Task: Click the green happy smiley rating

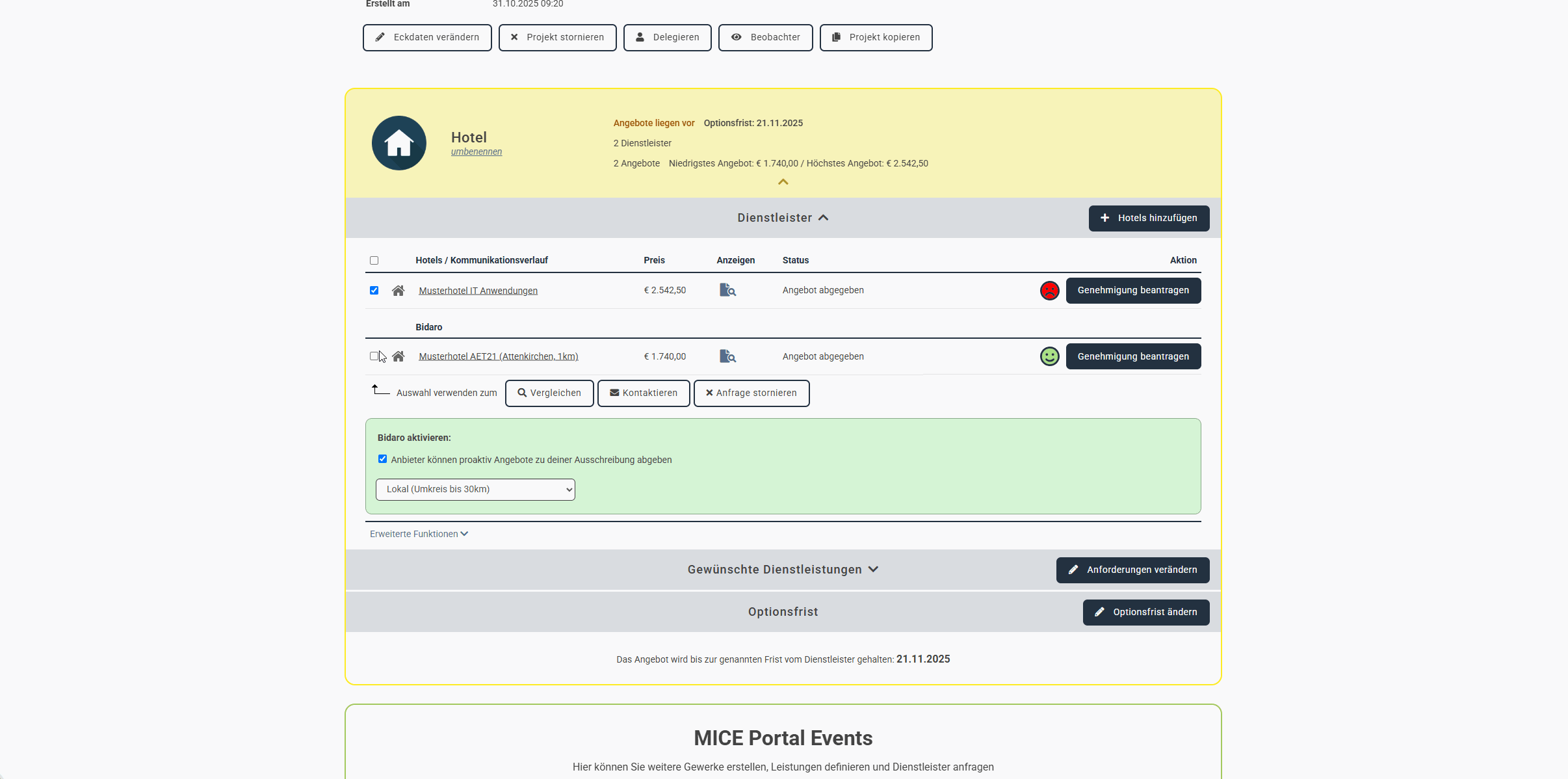Action: pos(1049,356)
